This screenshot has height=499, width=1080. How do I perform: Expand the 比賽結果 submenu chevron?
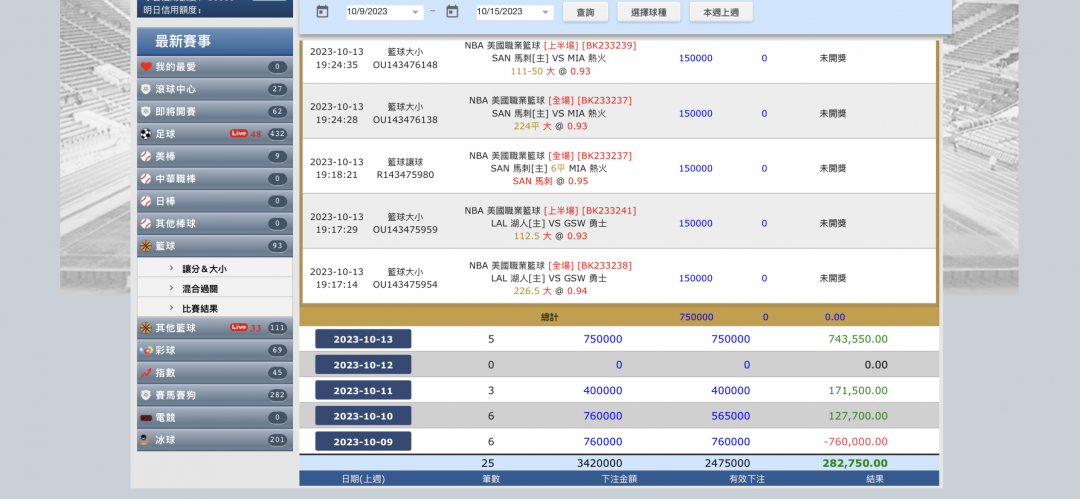(x=171, y=308)
